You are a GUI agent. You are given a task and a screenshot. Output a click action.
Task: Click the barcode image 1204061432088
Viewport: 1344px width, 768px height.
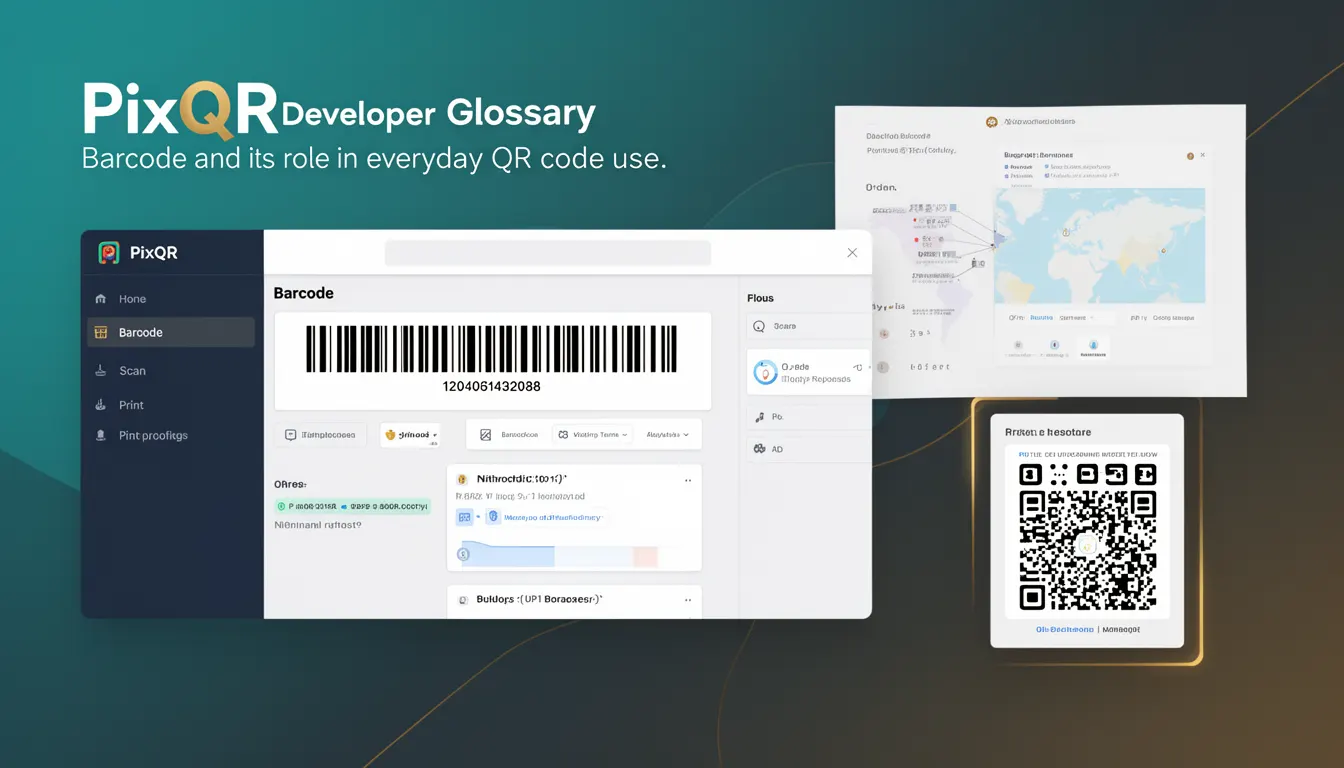click(491, 349)
